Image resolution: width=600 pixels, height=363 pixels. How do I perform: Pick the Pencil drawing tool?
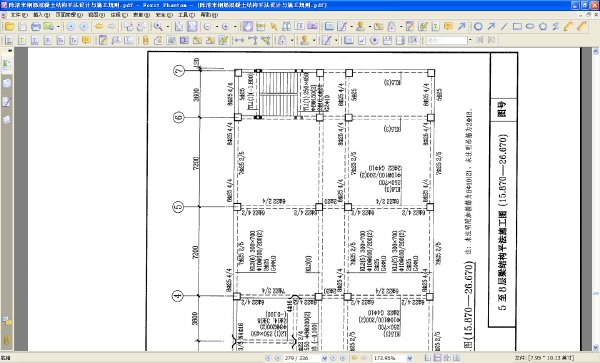569,26
